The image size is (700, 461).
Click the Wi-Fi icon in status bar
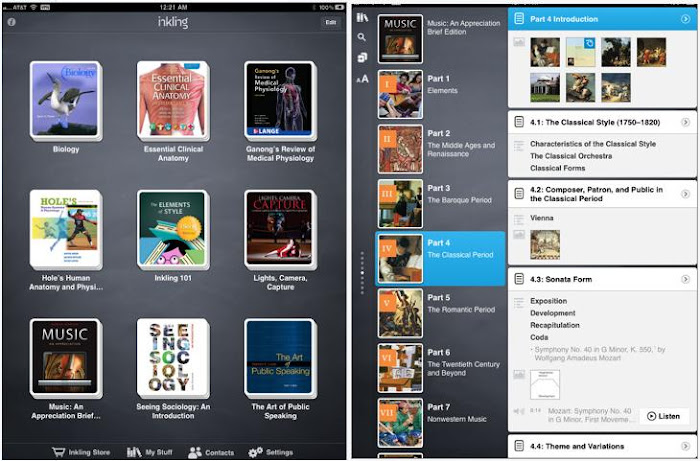pyautogui.click(x=33, y=7)
